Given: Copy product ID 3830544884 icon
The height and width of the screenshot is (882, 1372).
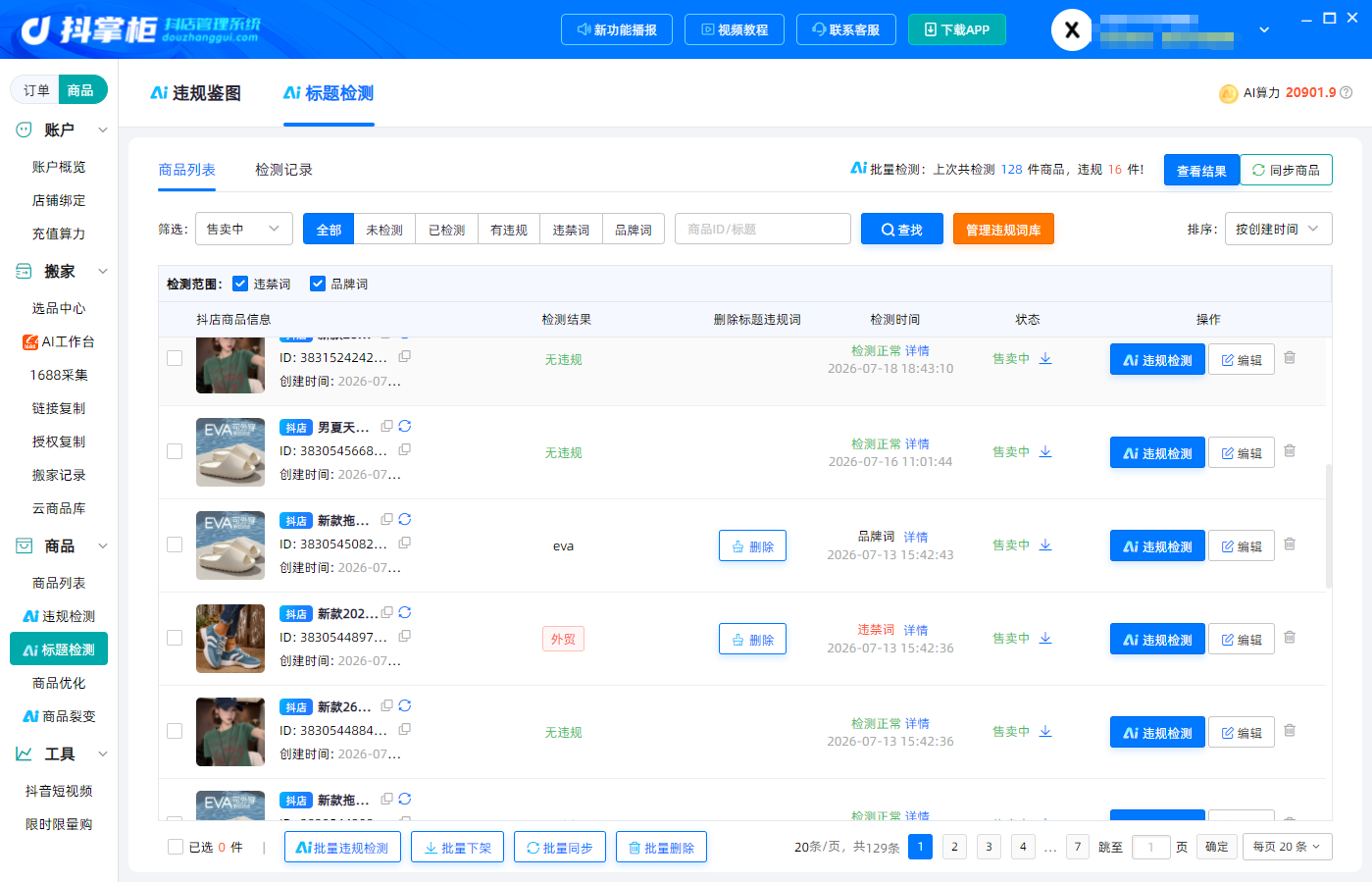Looking at the screenshot, I should point(405,729).
